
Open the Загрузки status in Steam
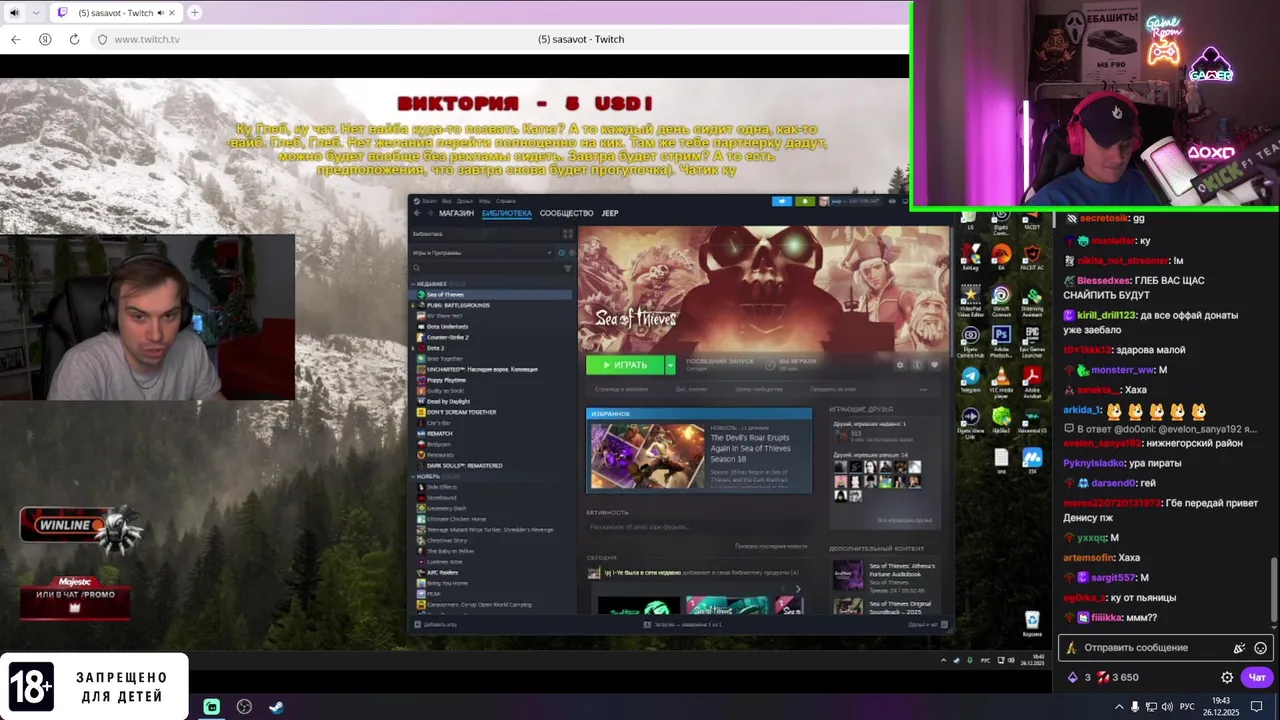[x=683, y=624]
